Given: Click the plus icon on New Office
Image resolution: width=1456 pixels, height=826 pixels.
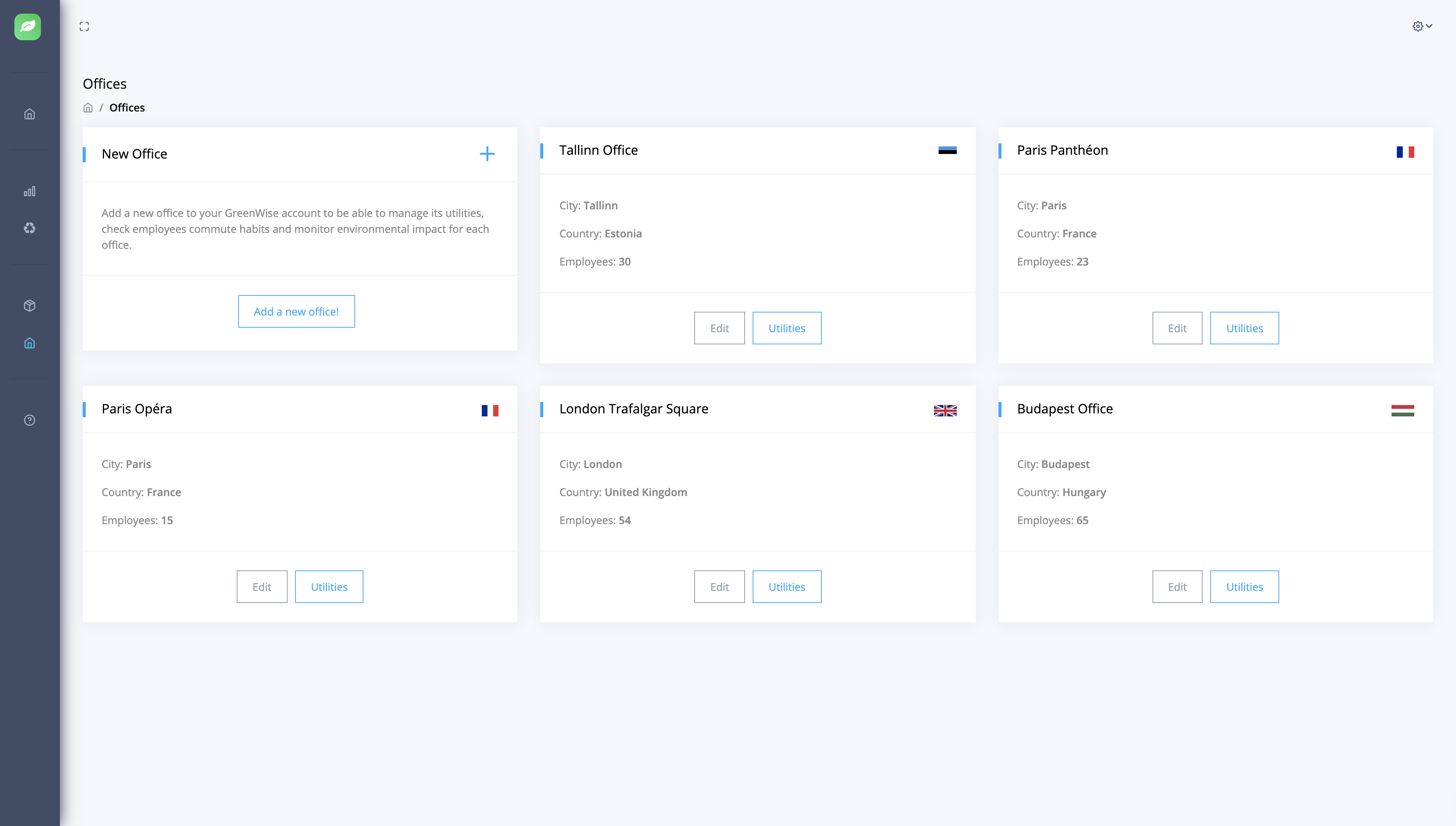Looking at the screenshot, I should coord(487,154).
